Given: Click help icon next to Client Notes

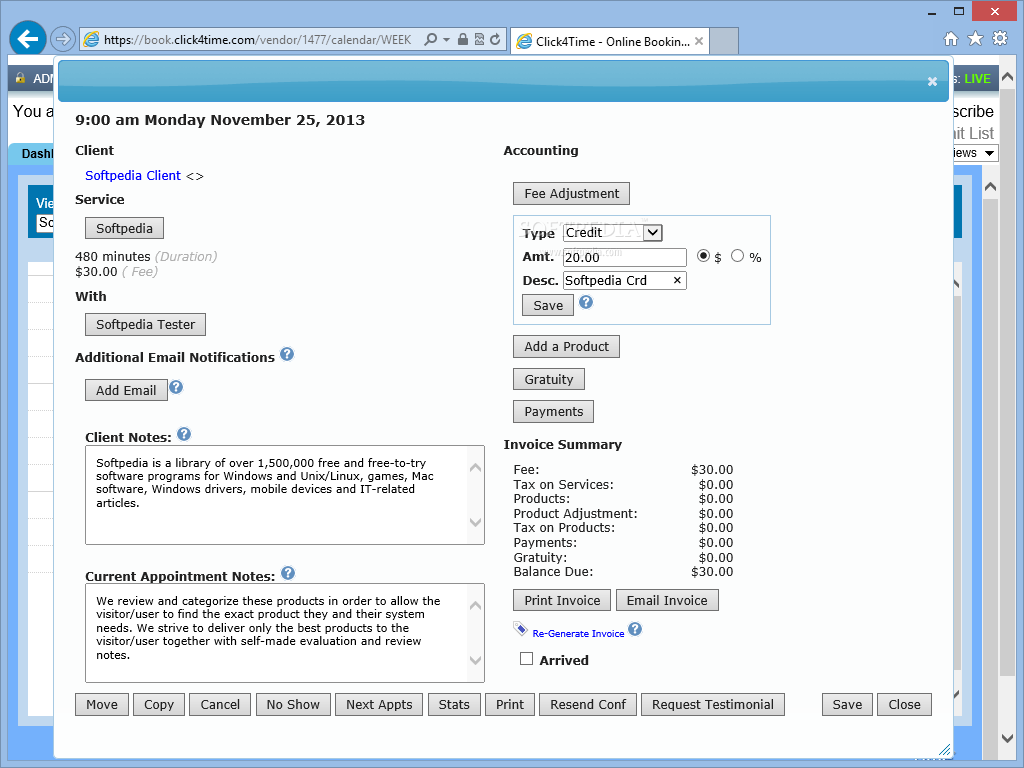Looking at the screenshot, I should (184, 434).
